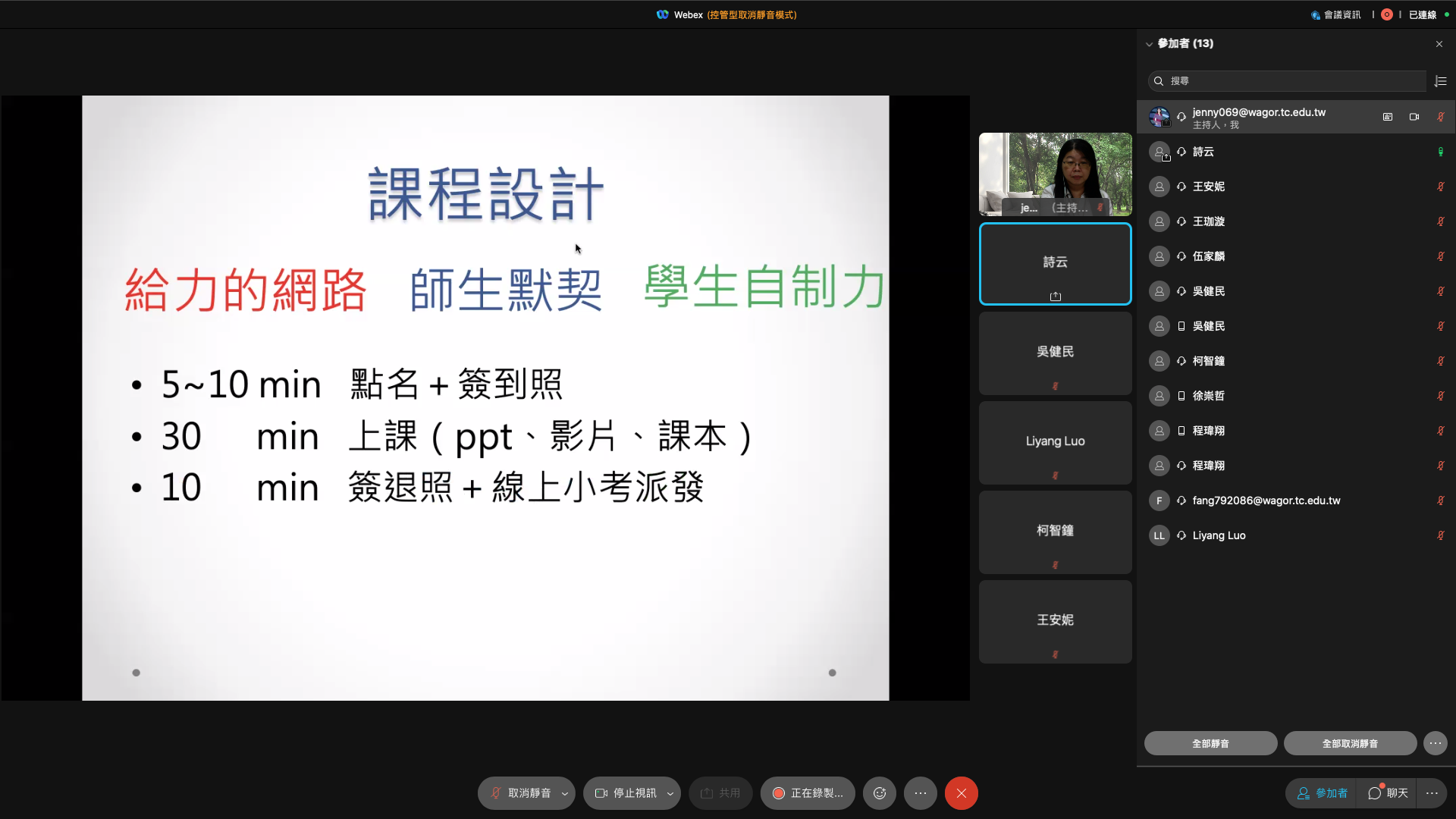Click the sort participants list icon
The width and height of the screenshot is (1456, 819).
(1441, 81)
